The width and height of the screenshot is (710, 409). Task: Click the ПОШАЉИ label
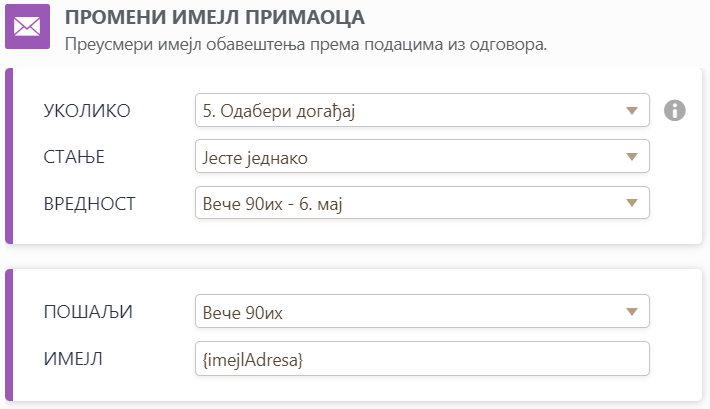tap(88, 312)
